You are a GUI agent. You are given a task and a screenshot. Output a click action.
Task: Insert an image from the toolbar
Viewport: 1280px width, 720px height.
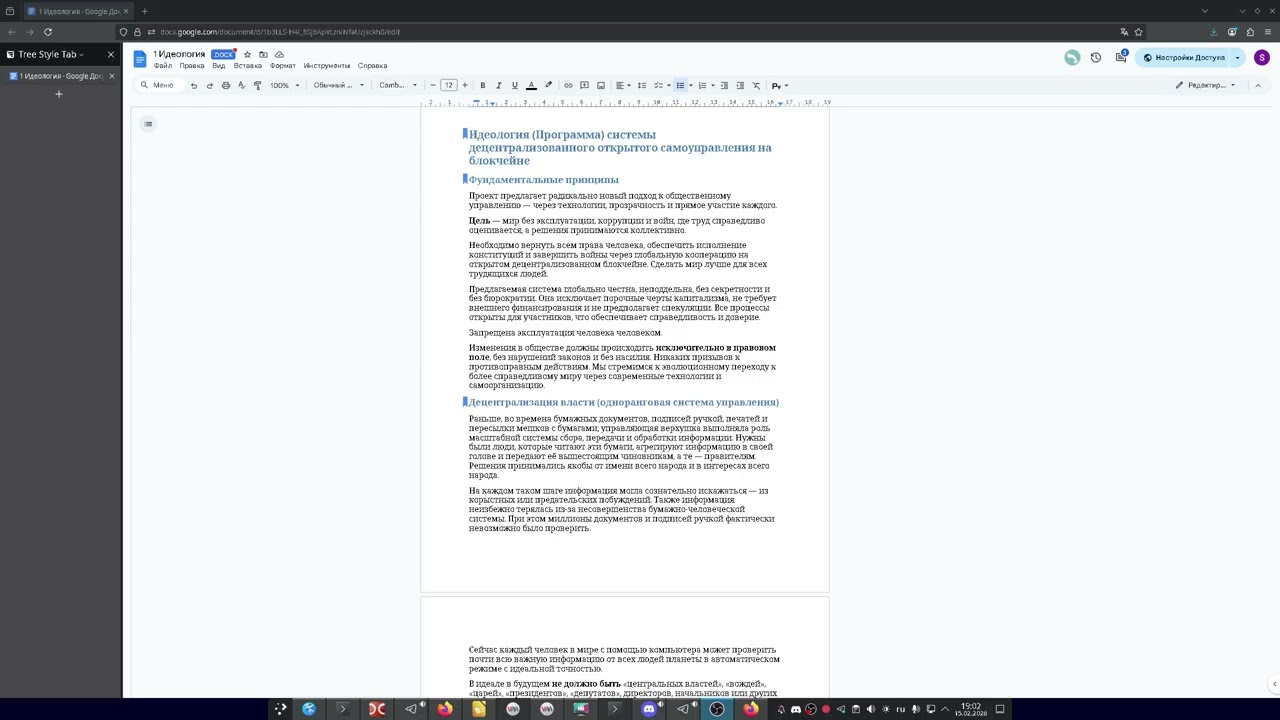(x=600, y=85)
